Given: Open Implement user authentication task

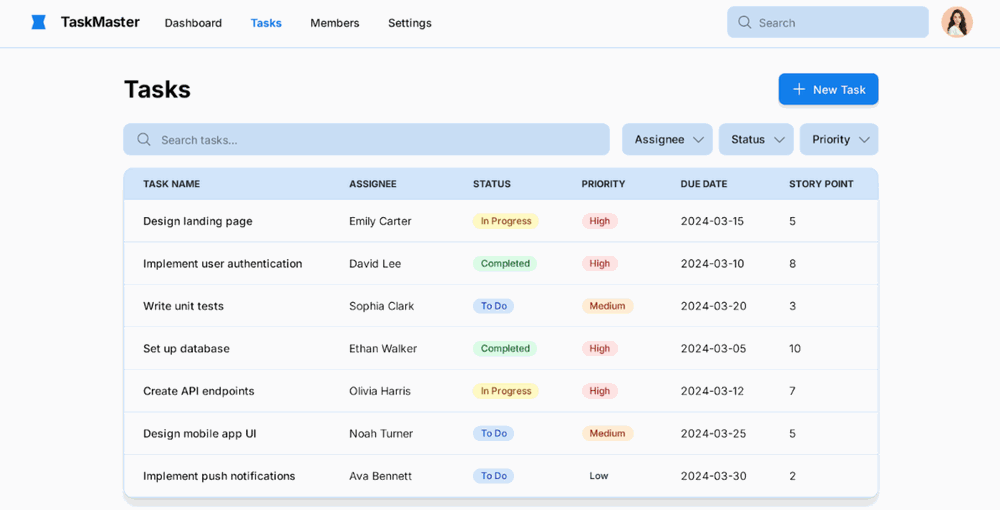Looking at the screenshot, I should 223,263.
